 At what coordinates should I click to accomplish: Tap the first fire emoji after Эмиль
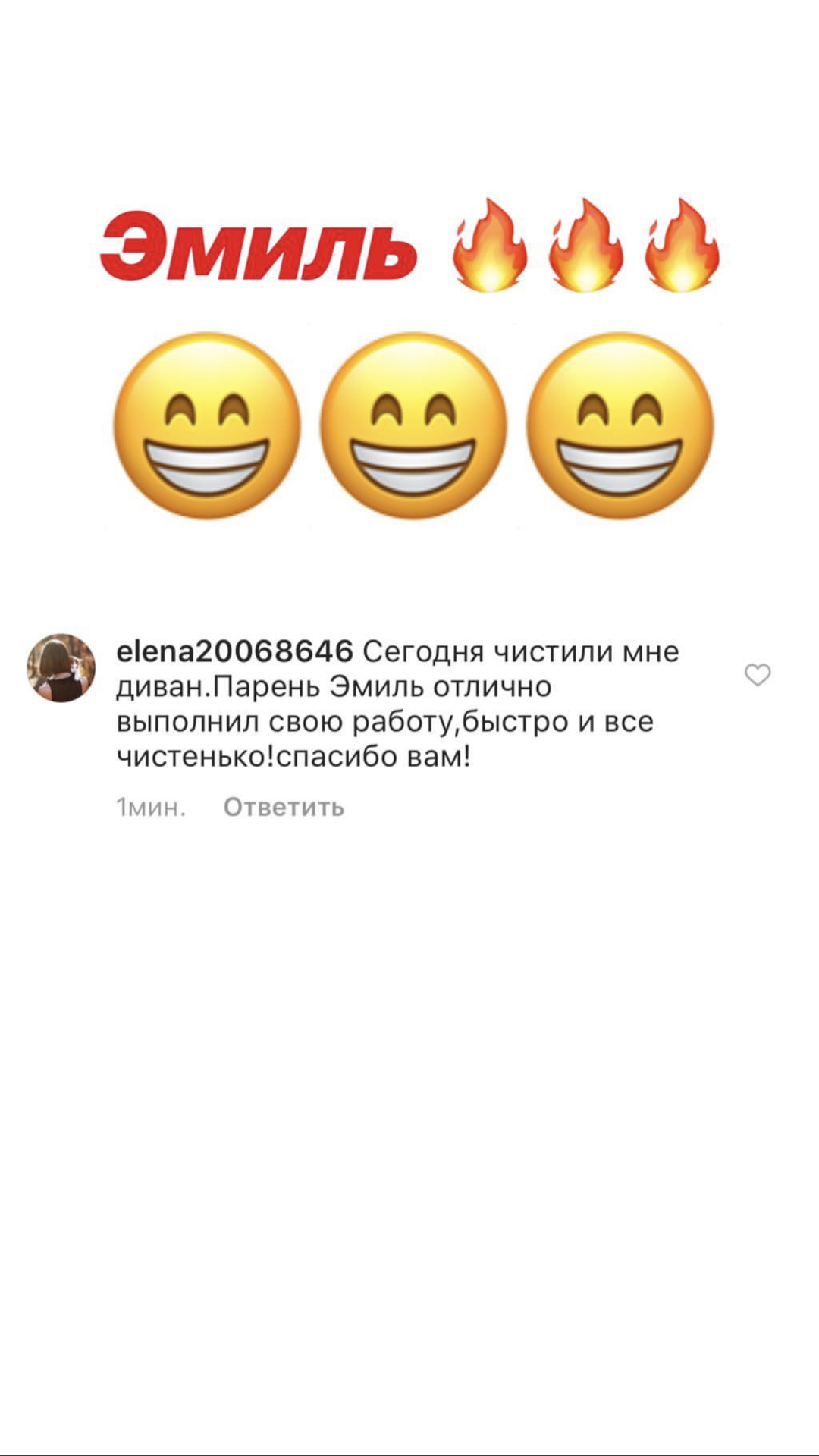coord(489,245)
